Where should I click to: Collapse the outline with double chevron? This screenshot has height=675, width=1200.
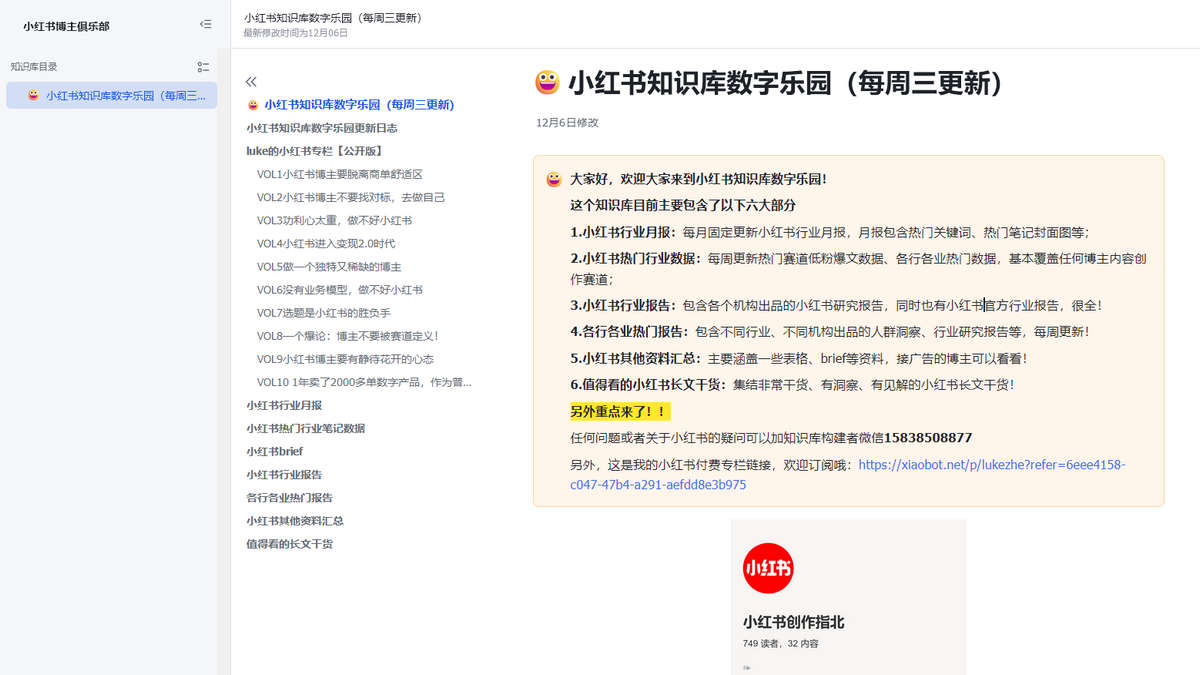coord(251,82)
